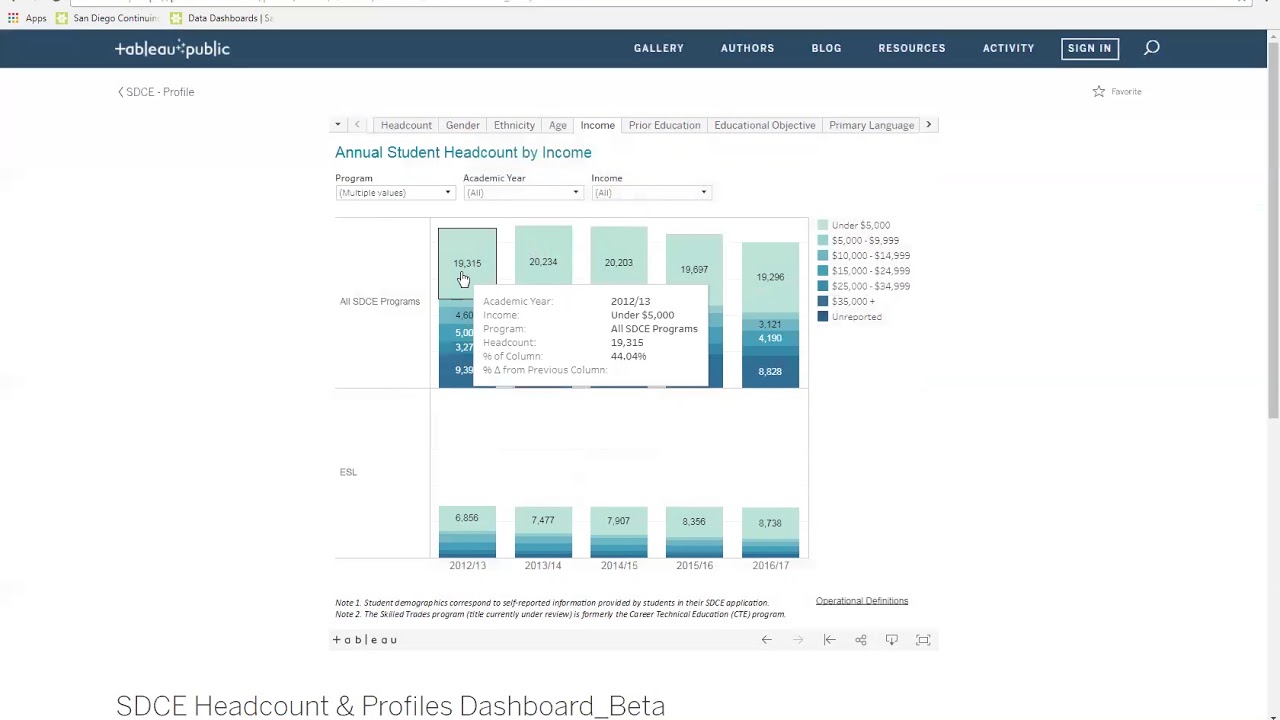Select the $35,000 + legend swatch
The height and width of the screenshot is (720, 1280).
pos(823,301)
